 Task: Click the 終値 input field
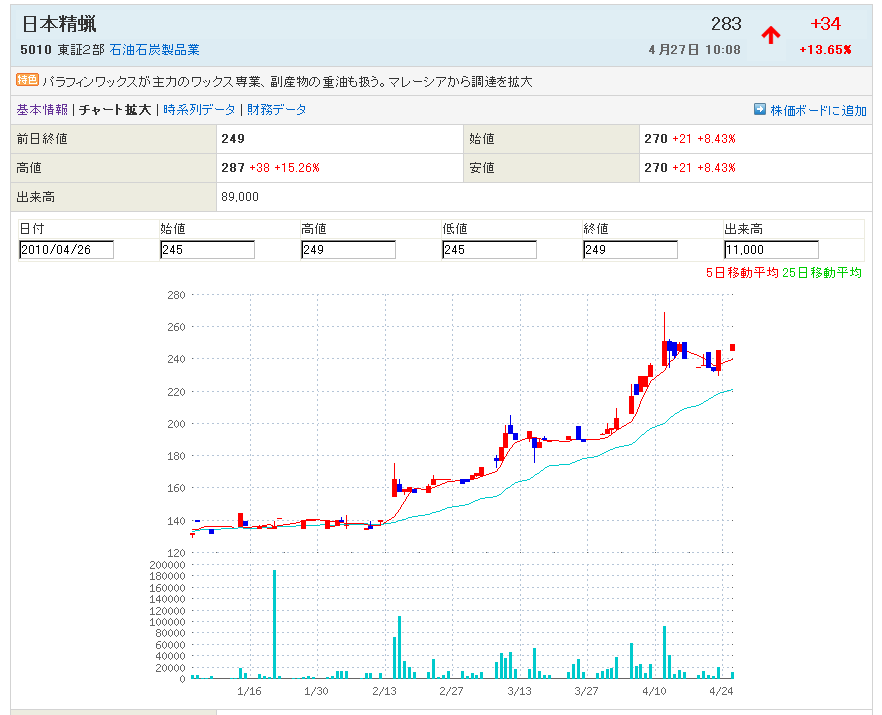pyautogui.click(x=630, y=250)
